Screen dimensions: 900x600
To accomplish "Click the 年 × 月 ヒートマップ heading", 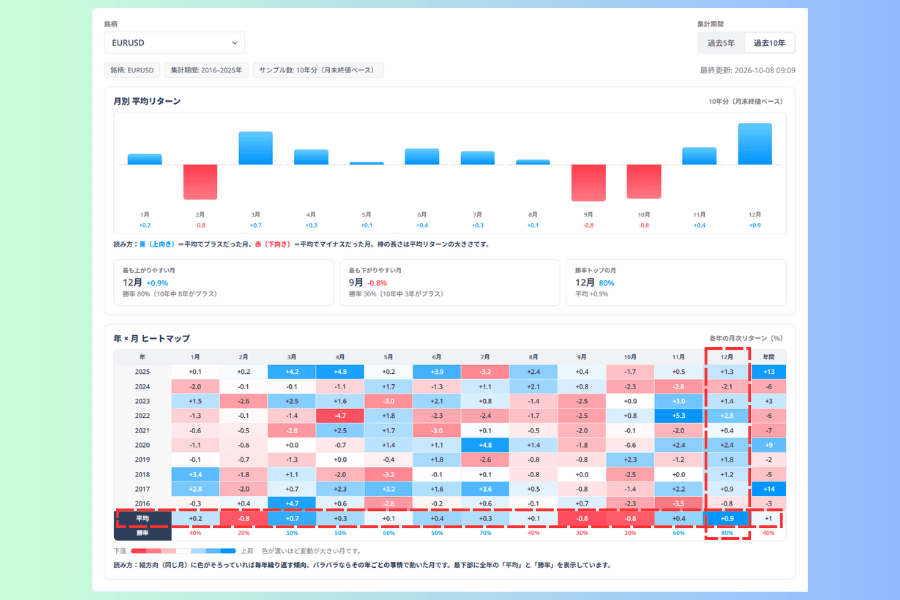I will coord(152,338).
